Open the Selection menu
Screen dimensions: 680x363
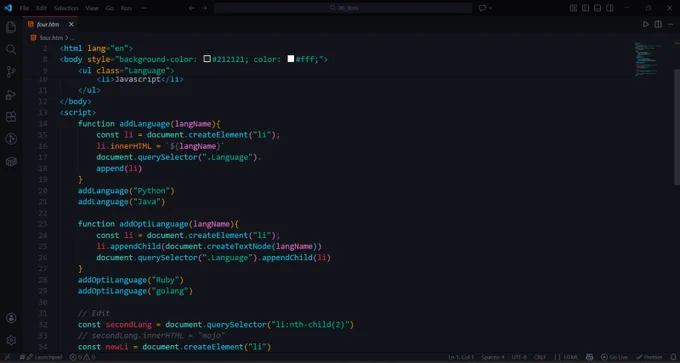click(66, 8)
